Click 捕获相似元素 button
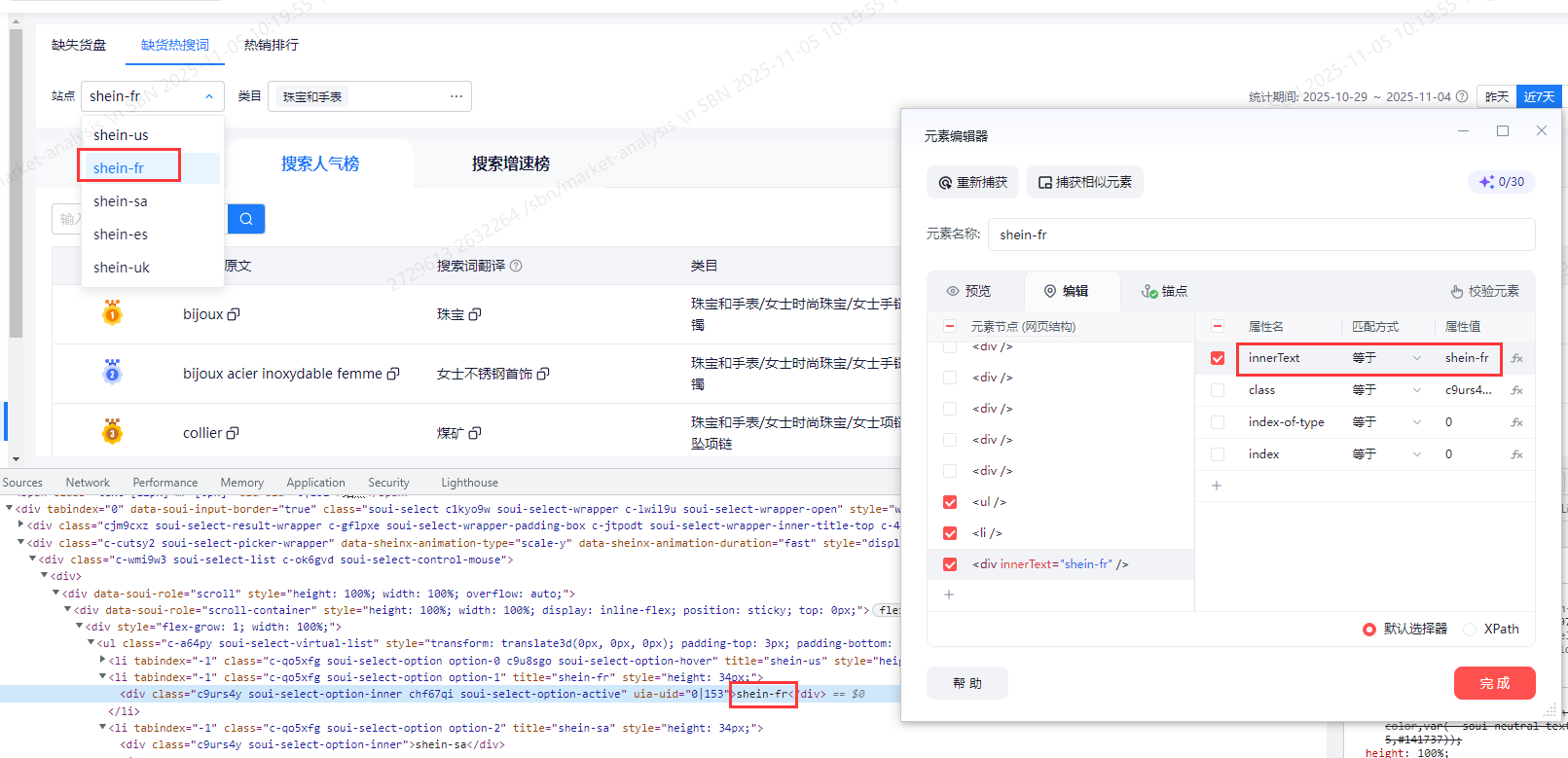The image size is (1568, 758). click(x=1084, y=182)
